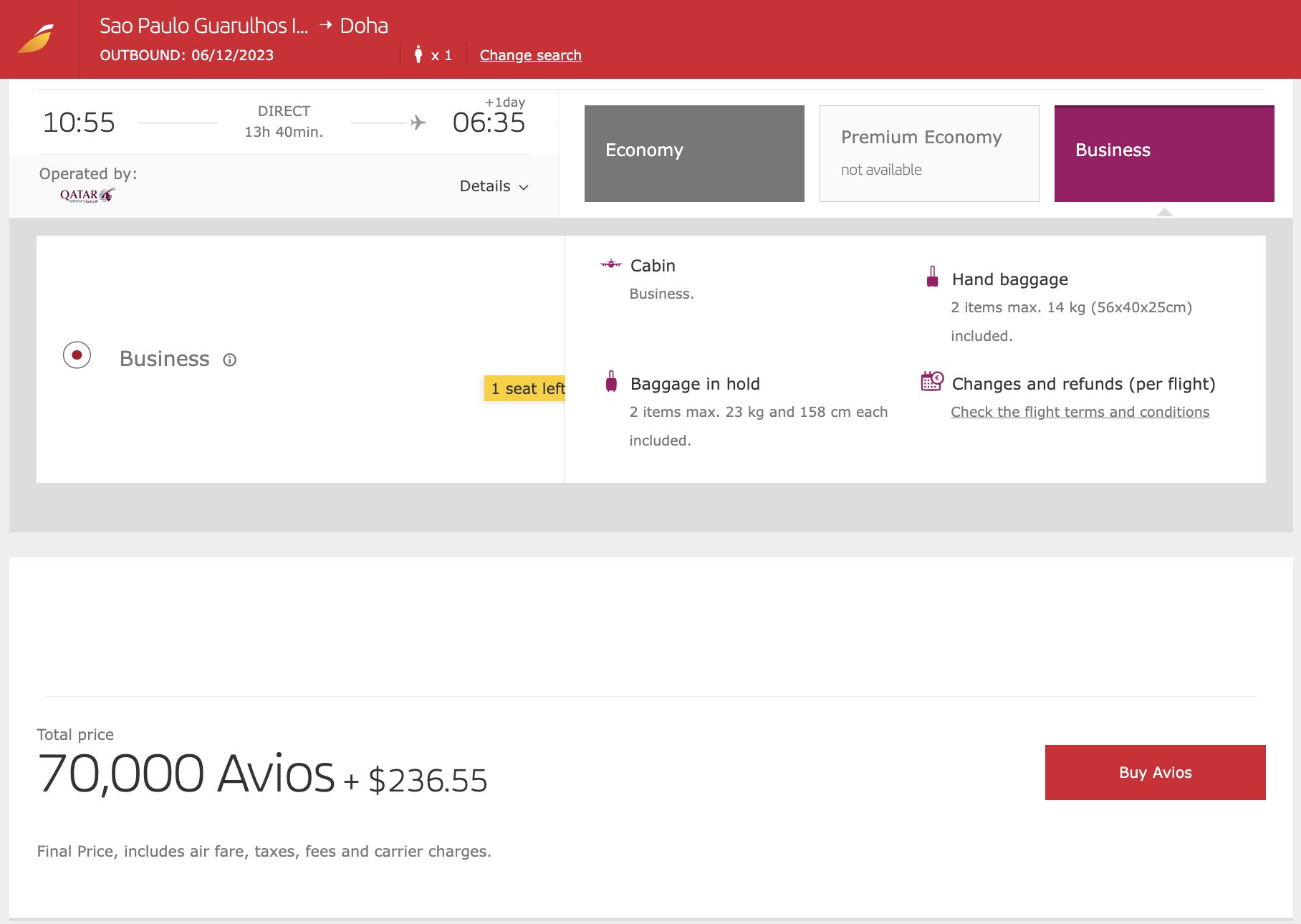Click the 06:35 arrival time
Screen dimensions: 1301x924
coord(489,122)
